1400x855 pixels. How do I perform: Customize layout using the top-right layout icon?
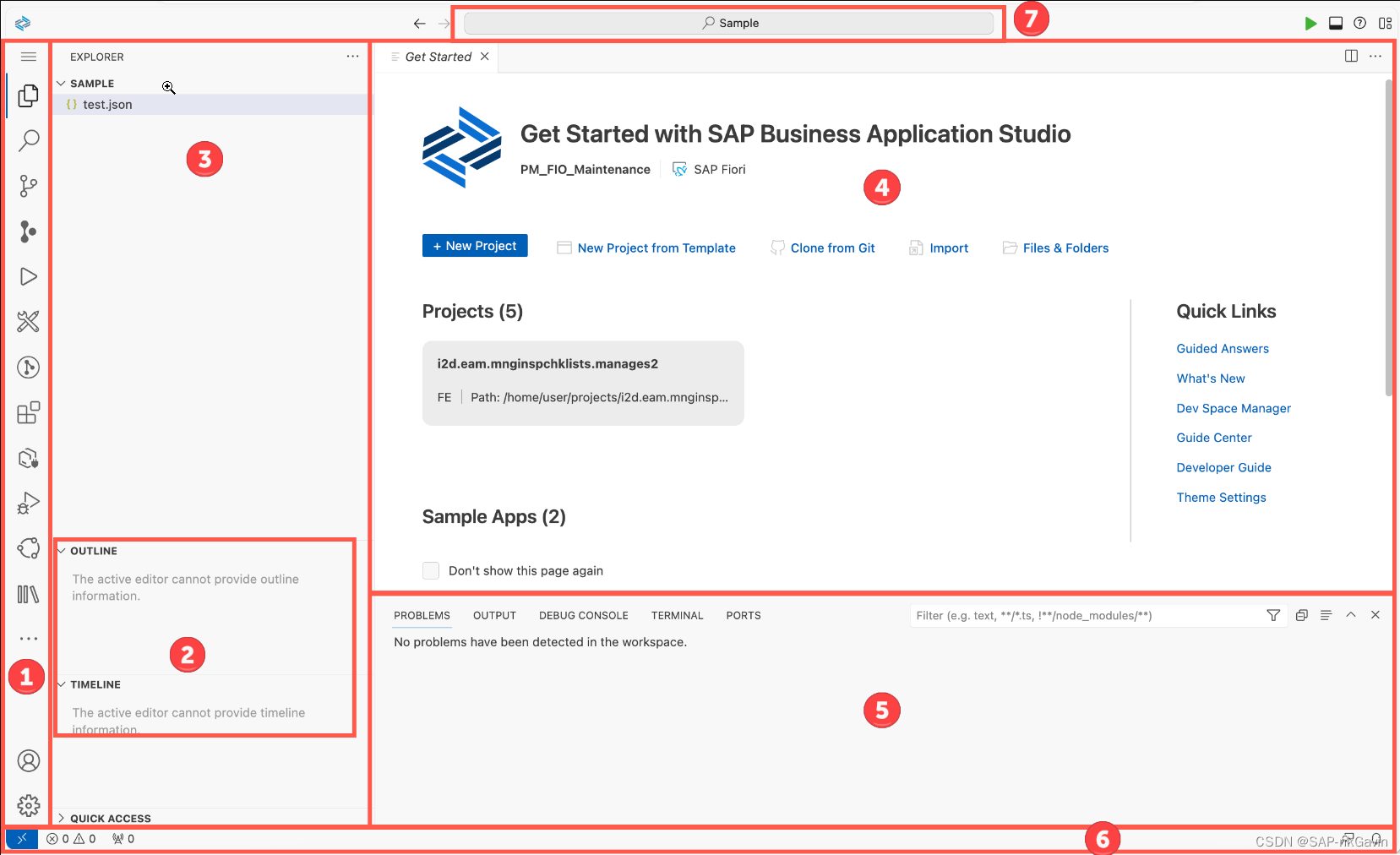(x=1386, y=23)
